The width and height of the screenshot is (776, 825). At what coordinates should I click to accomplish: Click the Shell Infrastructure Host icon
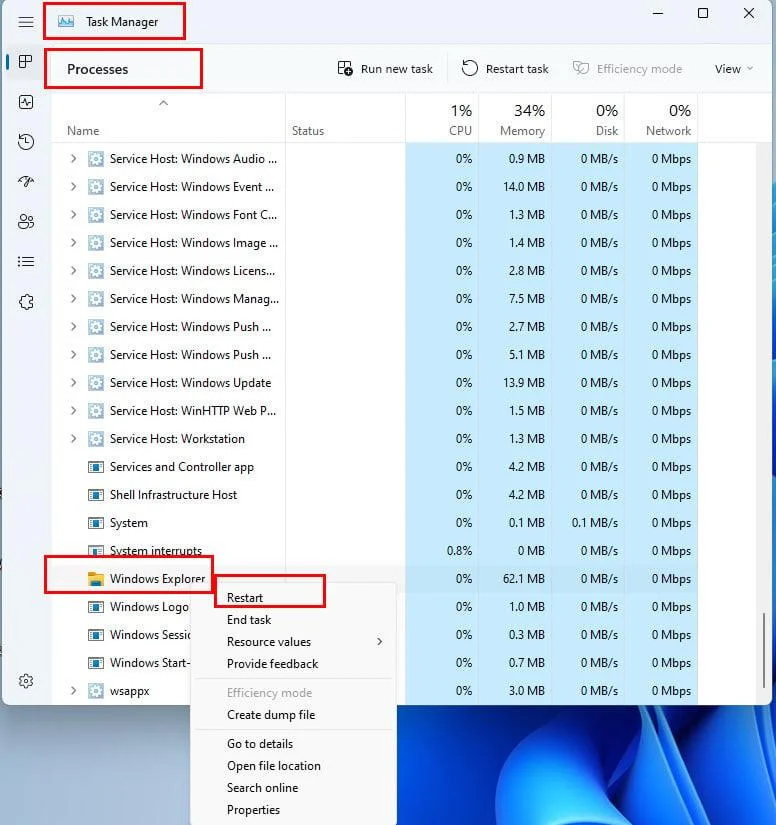[96, 495]
